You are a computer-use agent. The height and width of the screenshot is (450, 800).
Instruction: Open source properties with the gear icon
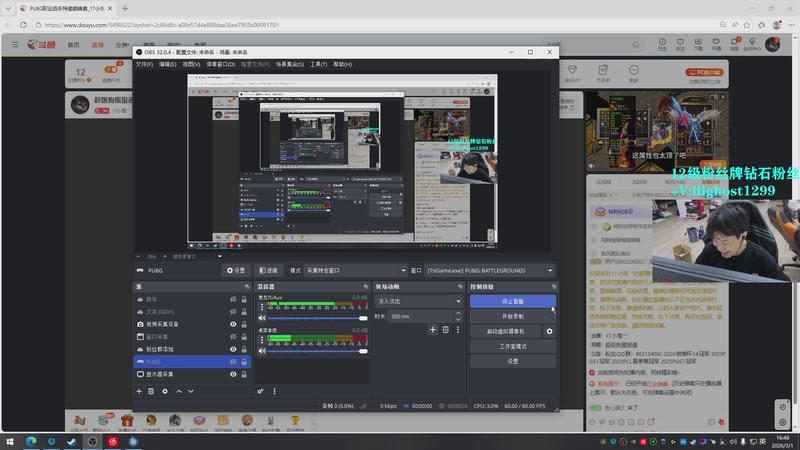pos(165,391)
